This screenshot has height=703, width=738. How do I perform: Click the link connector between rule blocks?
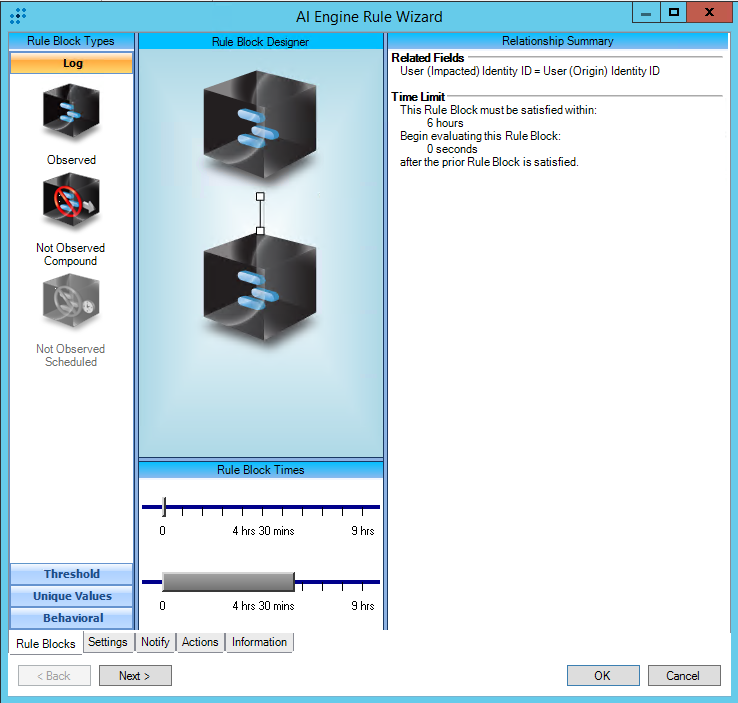(260, 213)
